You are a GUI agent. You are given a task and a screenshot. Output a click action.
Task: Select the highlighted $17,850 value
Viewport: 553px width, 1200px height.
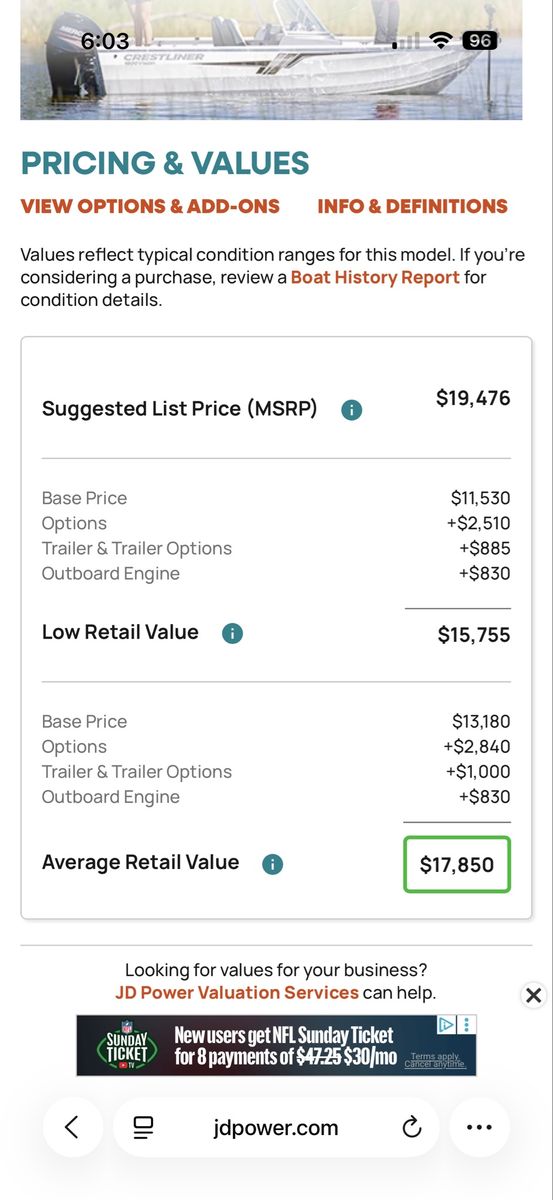[x=457, y=865]
